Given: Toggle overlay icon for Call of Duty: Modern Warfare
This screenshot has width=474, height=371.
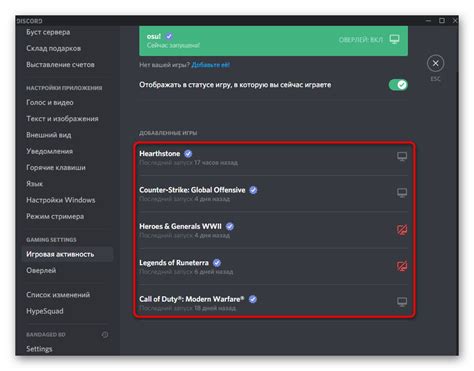Looking at the screenshot, I should 402,302.
